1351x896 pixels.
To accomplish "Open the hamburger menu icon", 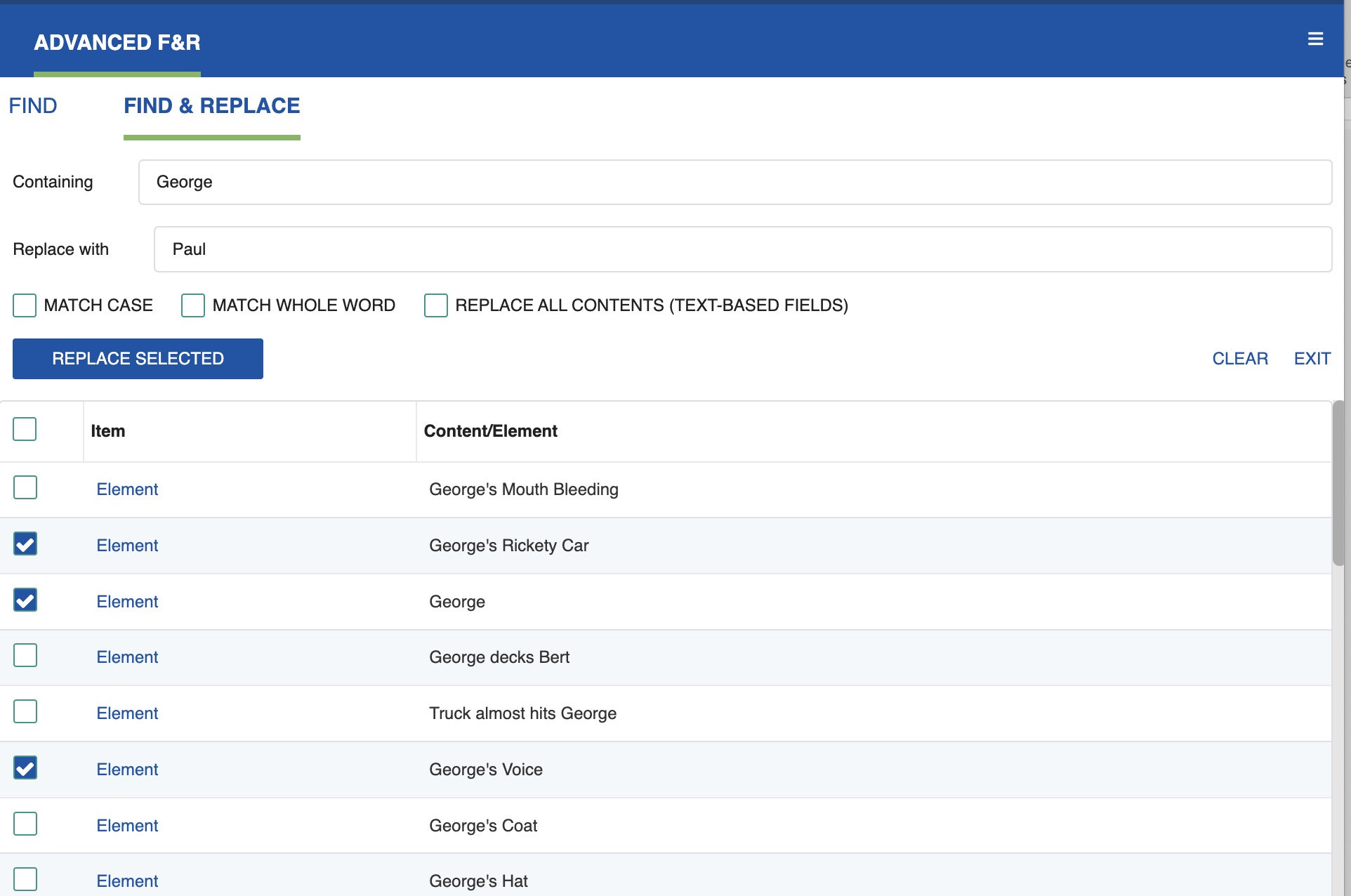I will pyautogui.click(x=1315, y=39).
